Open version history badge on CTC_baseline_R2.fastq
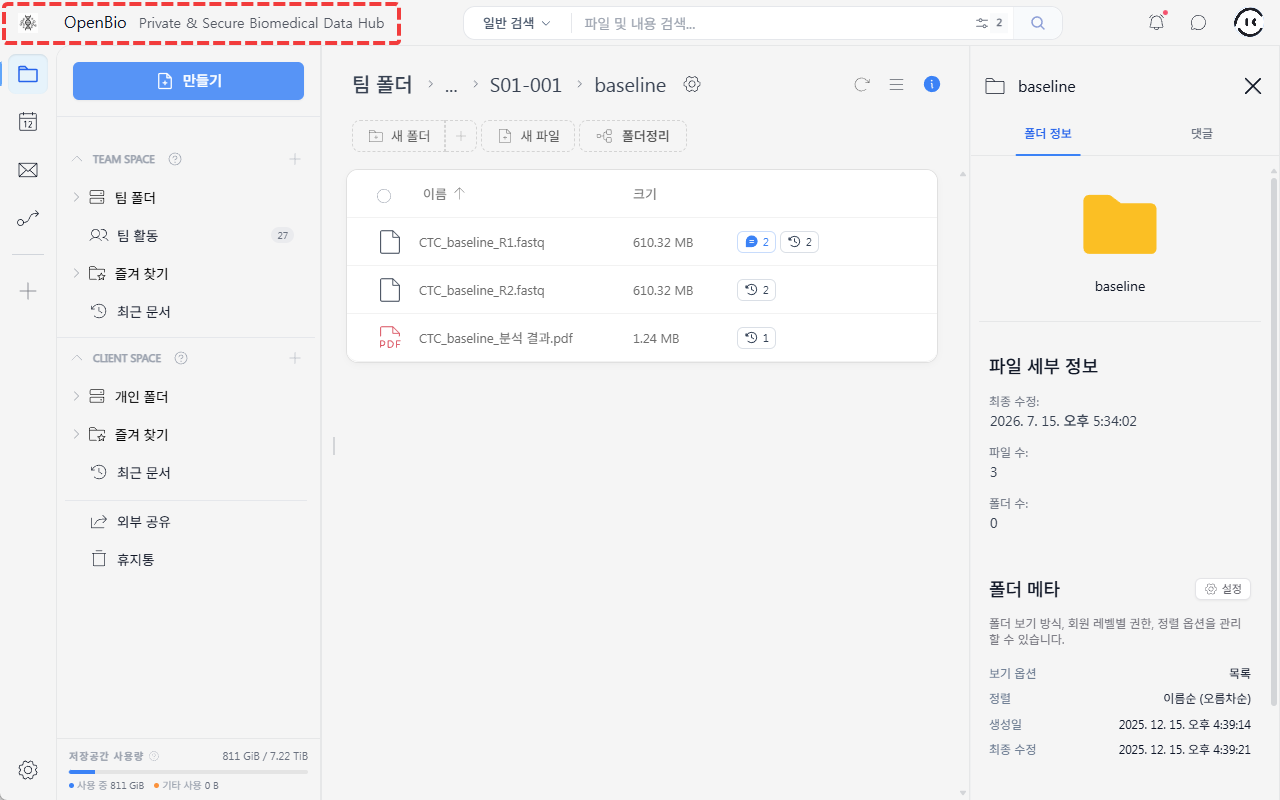The height and width of the screenshot is (800, 1280). (x=756, y=290)
